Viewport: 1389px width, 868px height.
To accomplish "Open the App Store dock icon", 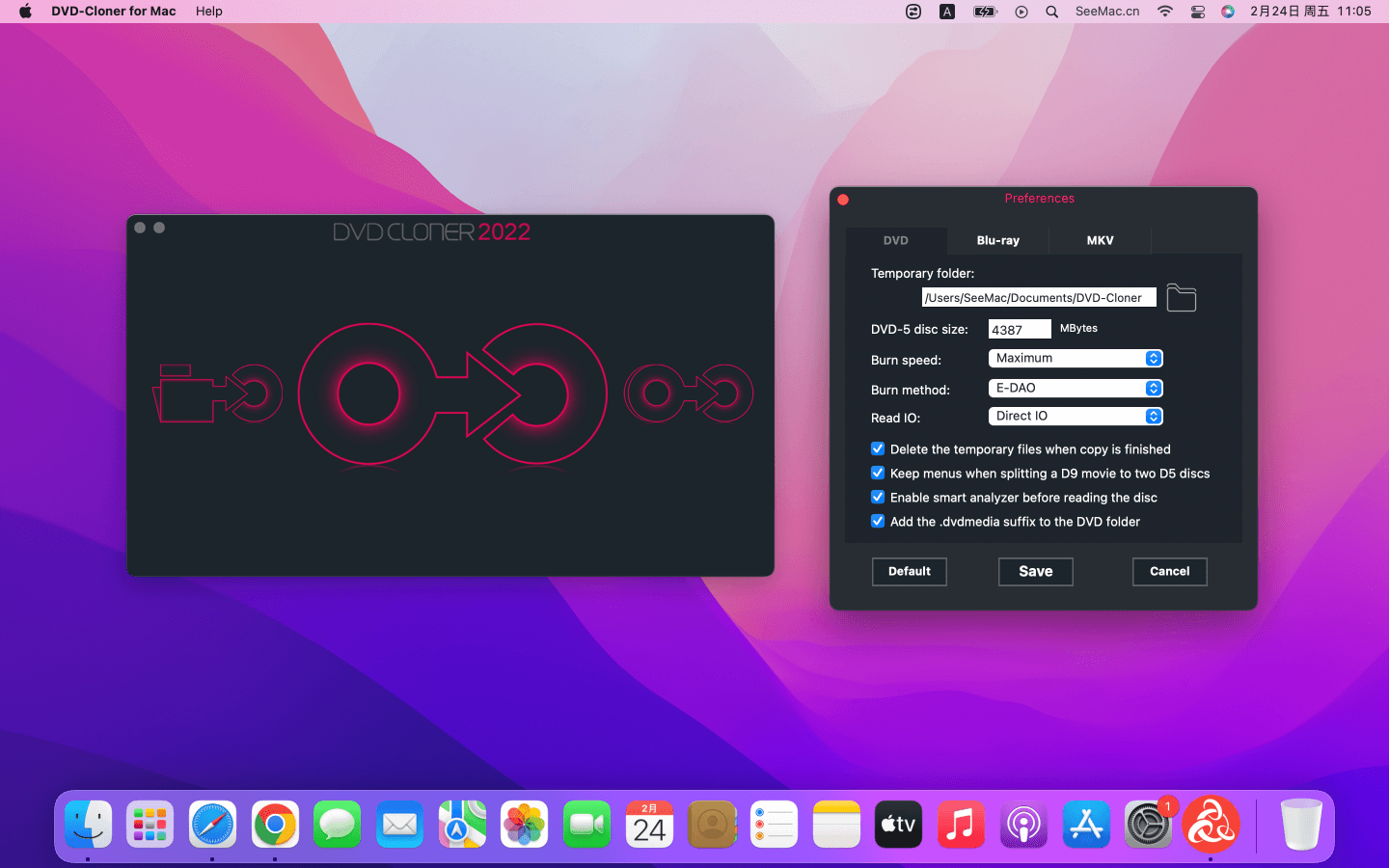I will (x=1086, y=826).
